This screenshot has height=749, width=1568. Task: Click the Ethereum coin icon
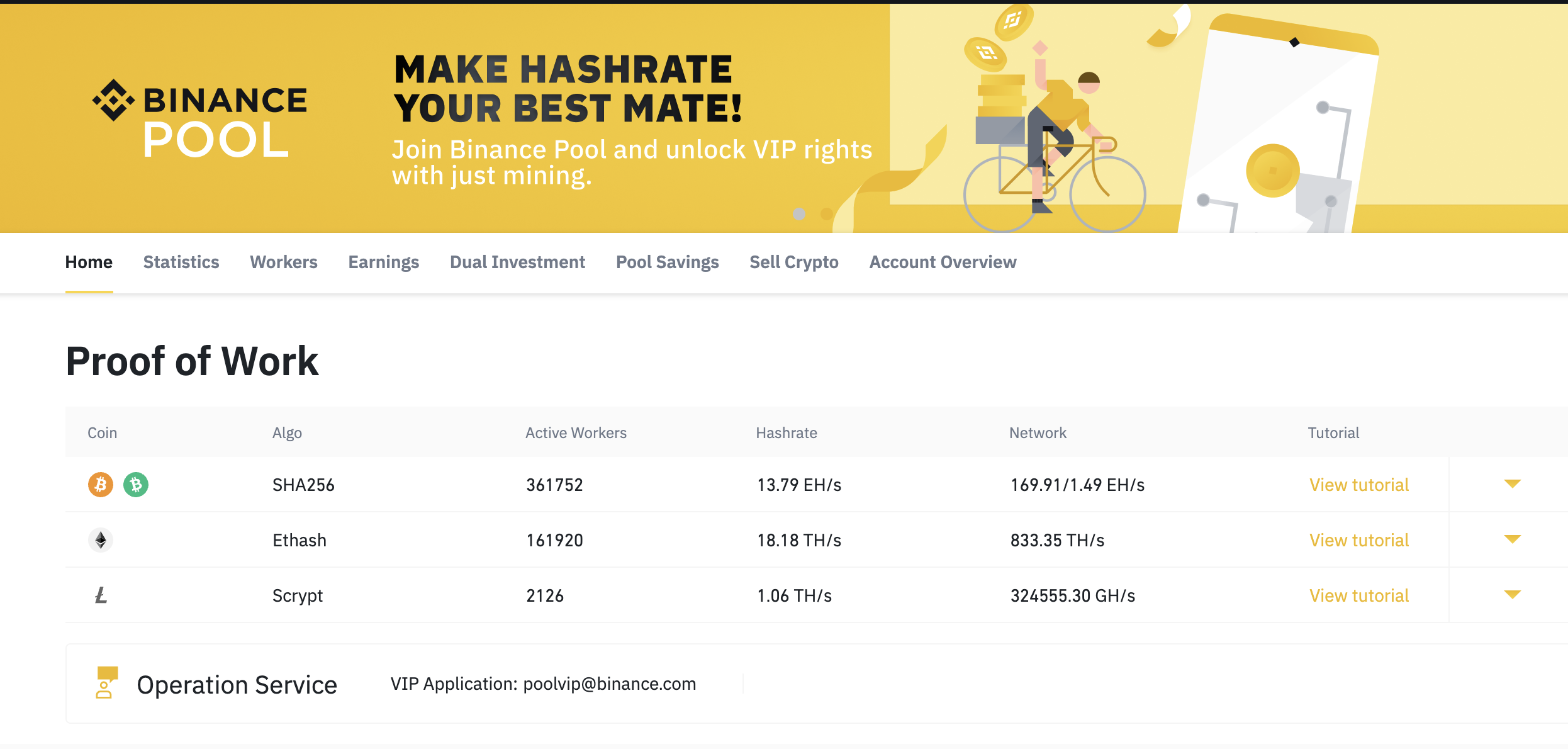pos(101,540)
